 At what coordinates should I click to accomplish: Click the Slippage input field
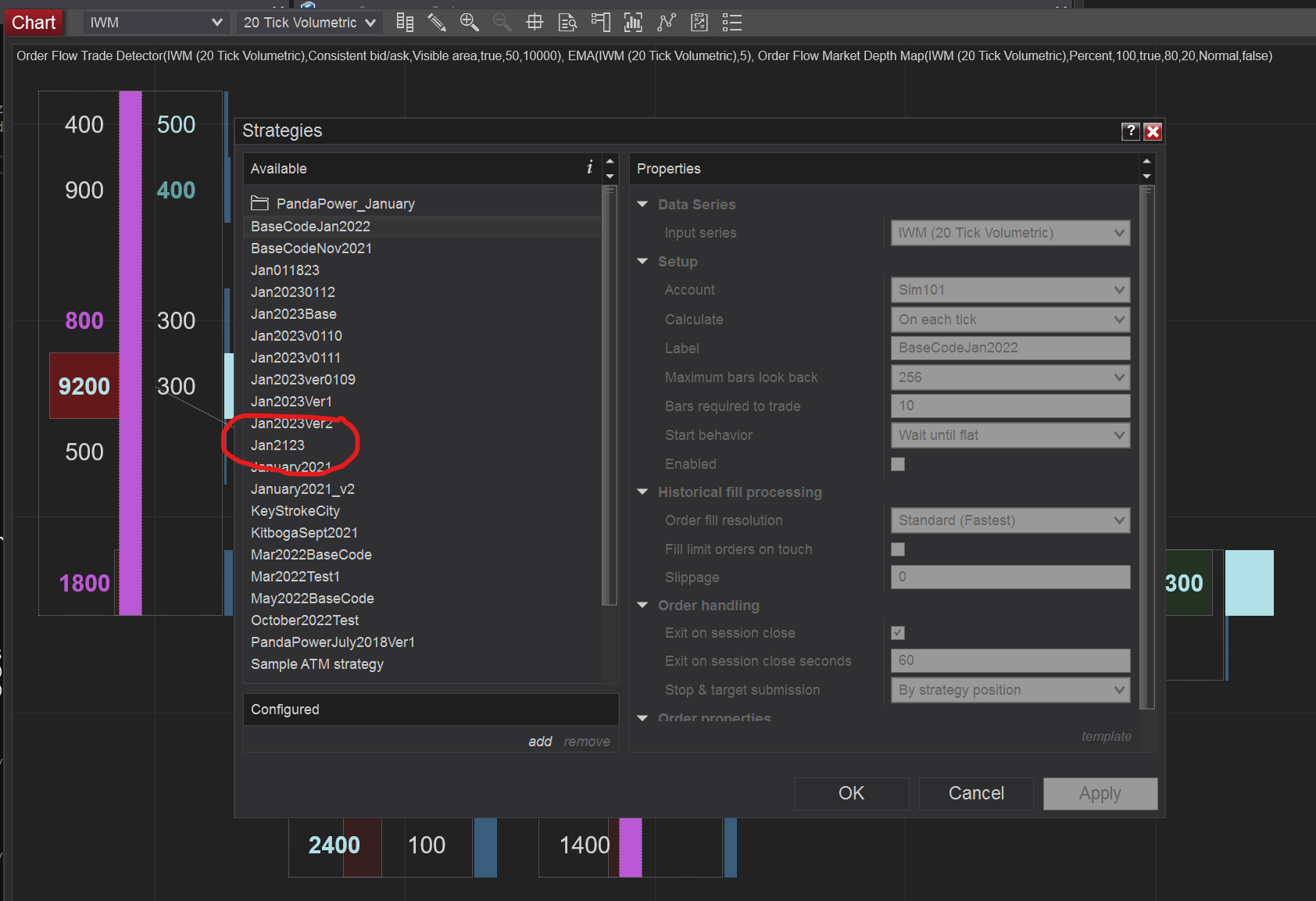click(x=1010, y=577)
